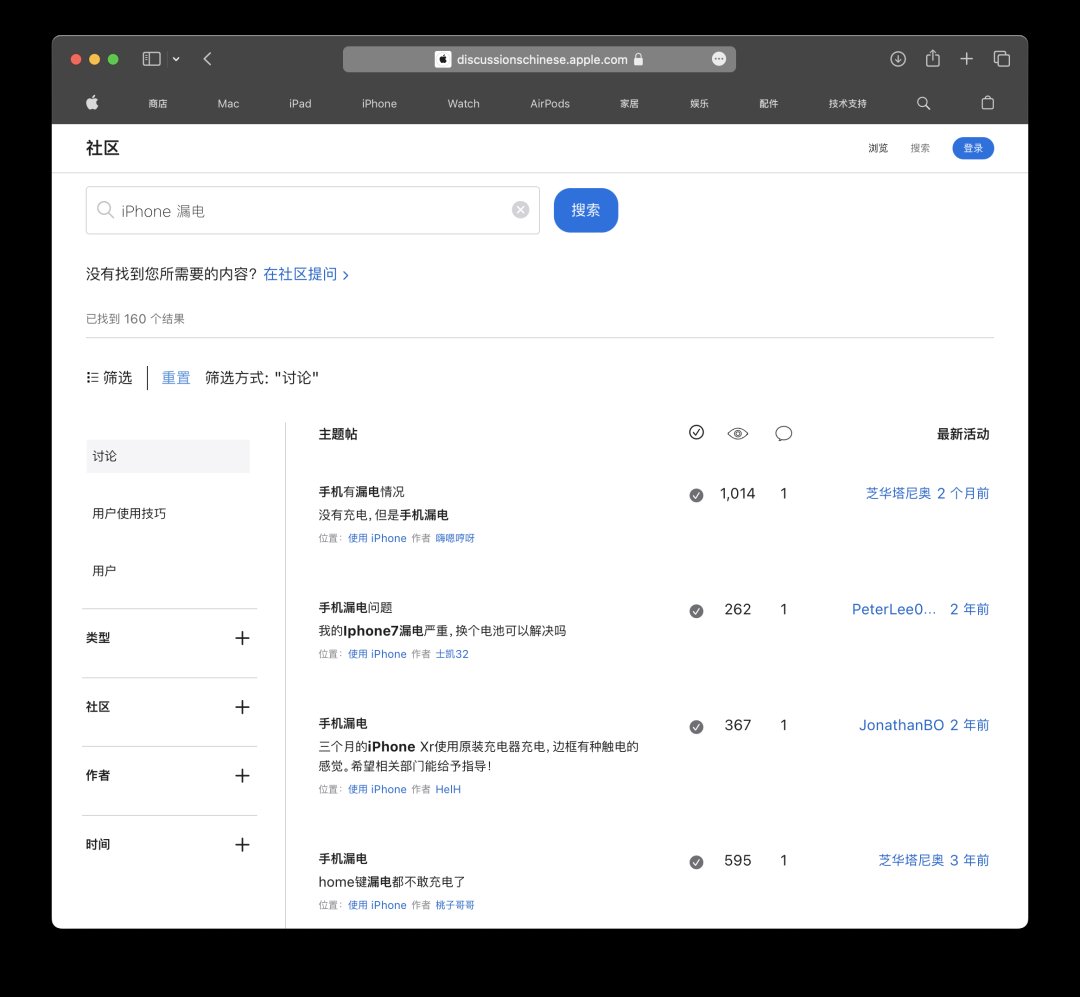Click the views eye column header icon

(x=738, y=433)
